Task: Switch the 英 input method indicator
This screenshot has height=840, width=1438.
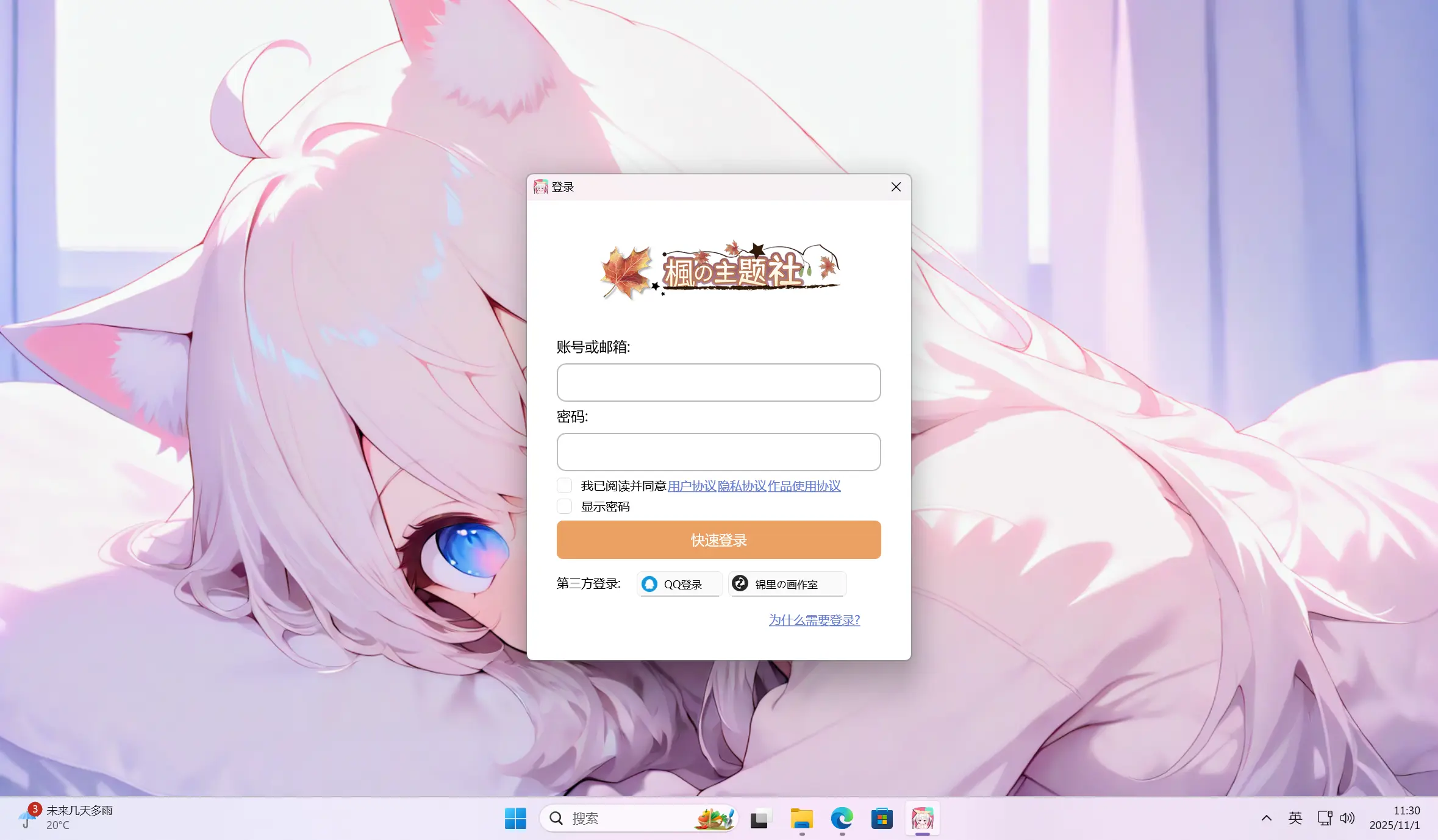Action: click(x=1295, y=818)
